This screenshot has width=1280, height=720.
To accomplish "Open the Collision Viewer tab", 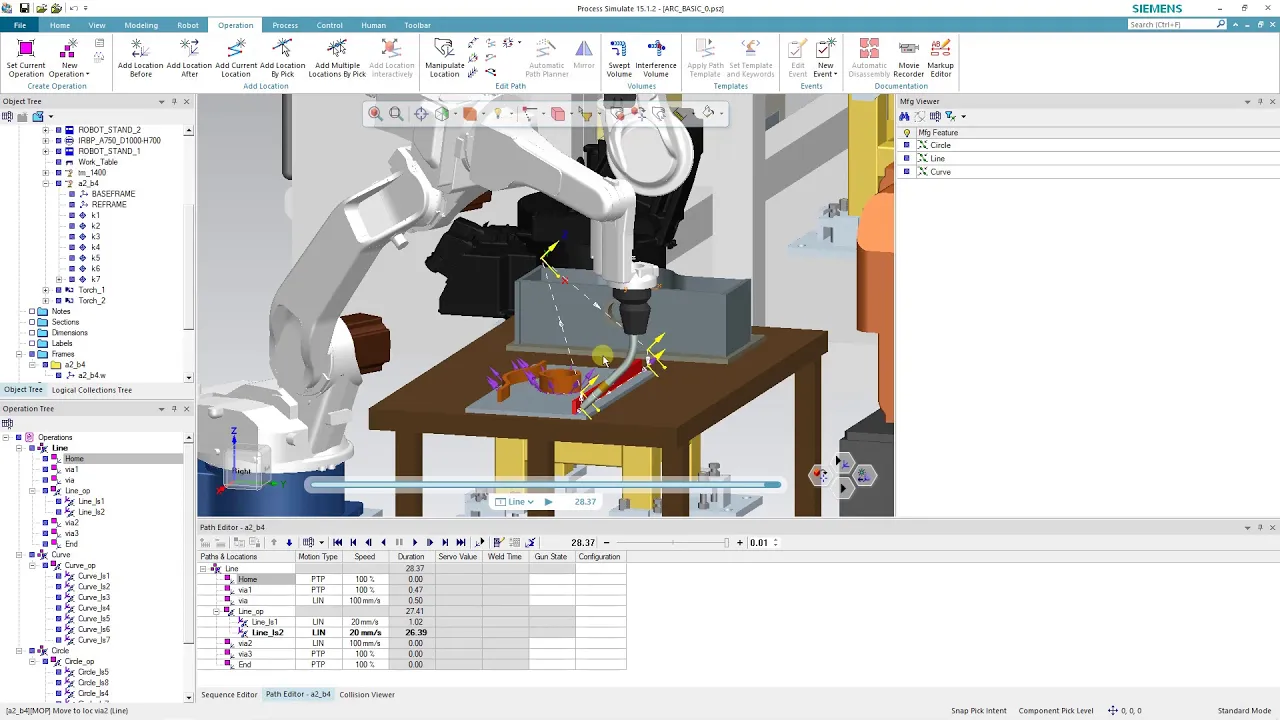I will pos(367,694).
